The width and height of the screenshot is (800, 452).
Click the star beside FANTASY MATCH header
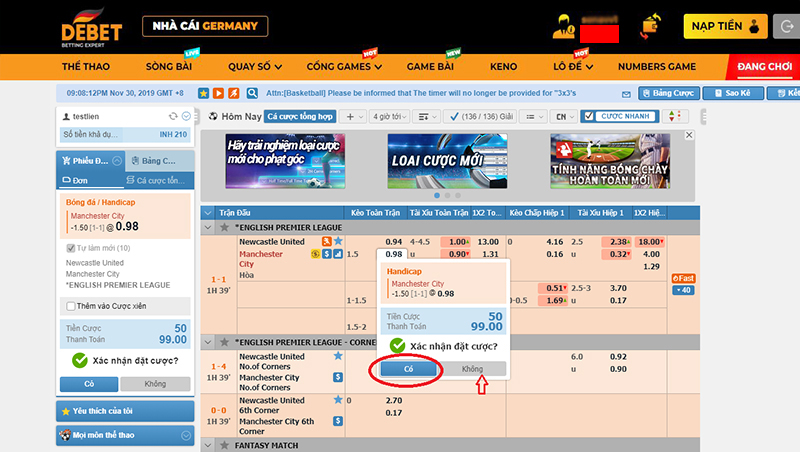coord(224,445)
